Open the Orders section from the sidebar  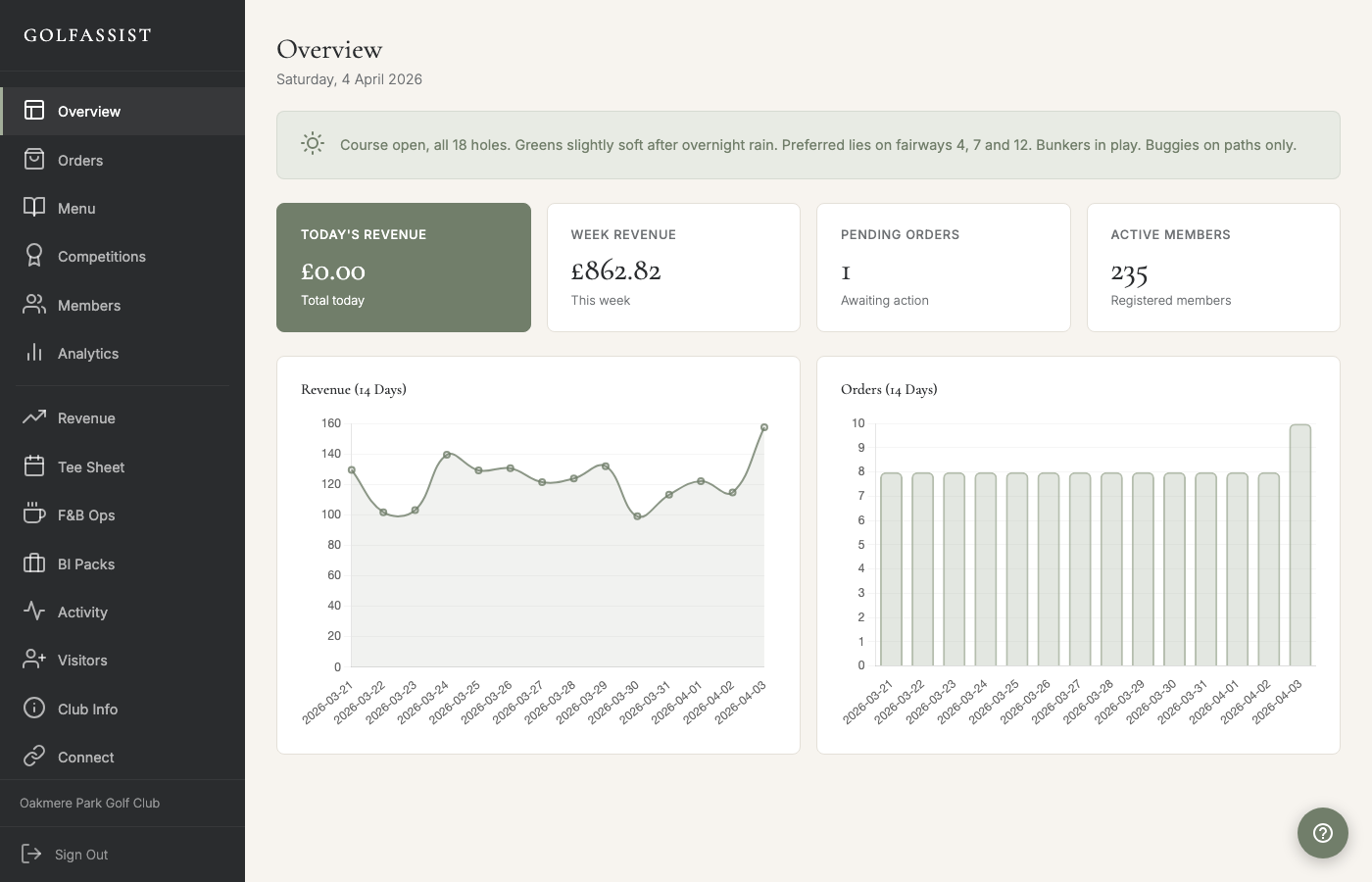click(80, 160)
